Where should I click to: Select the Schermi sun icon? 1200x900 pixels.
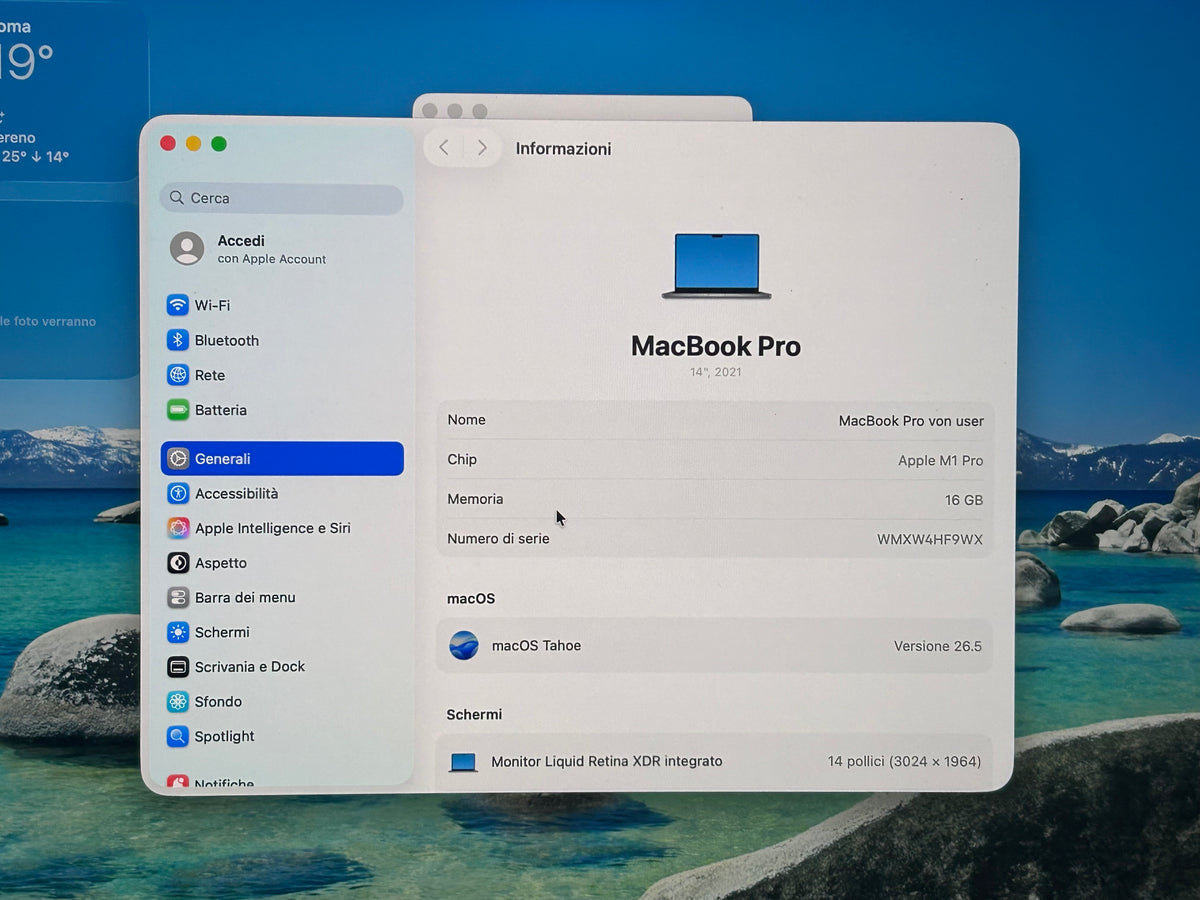178,632
